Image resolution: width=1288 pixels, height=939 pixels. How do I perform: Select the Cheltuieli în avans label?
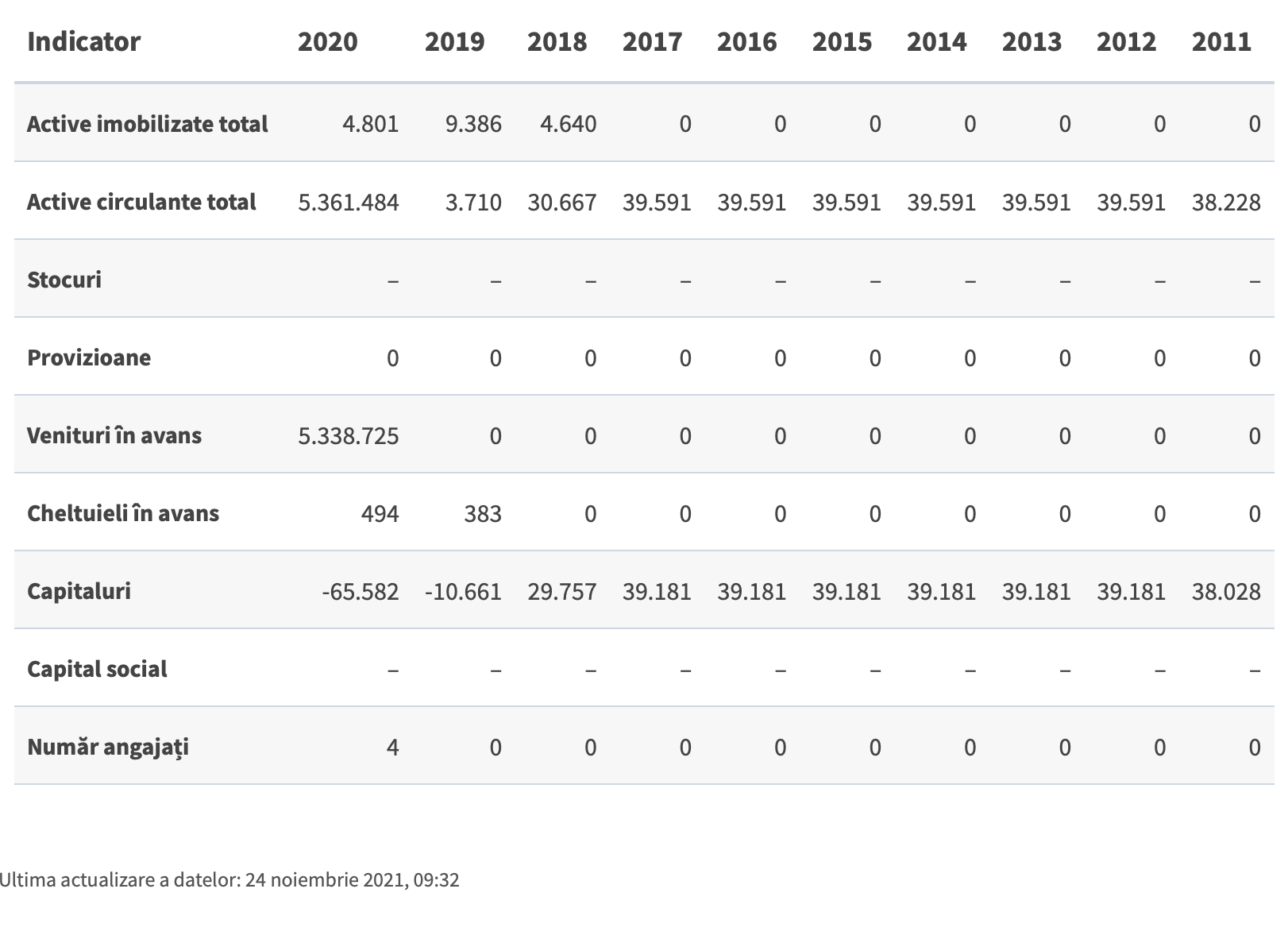point(123,513)
